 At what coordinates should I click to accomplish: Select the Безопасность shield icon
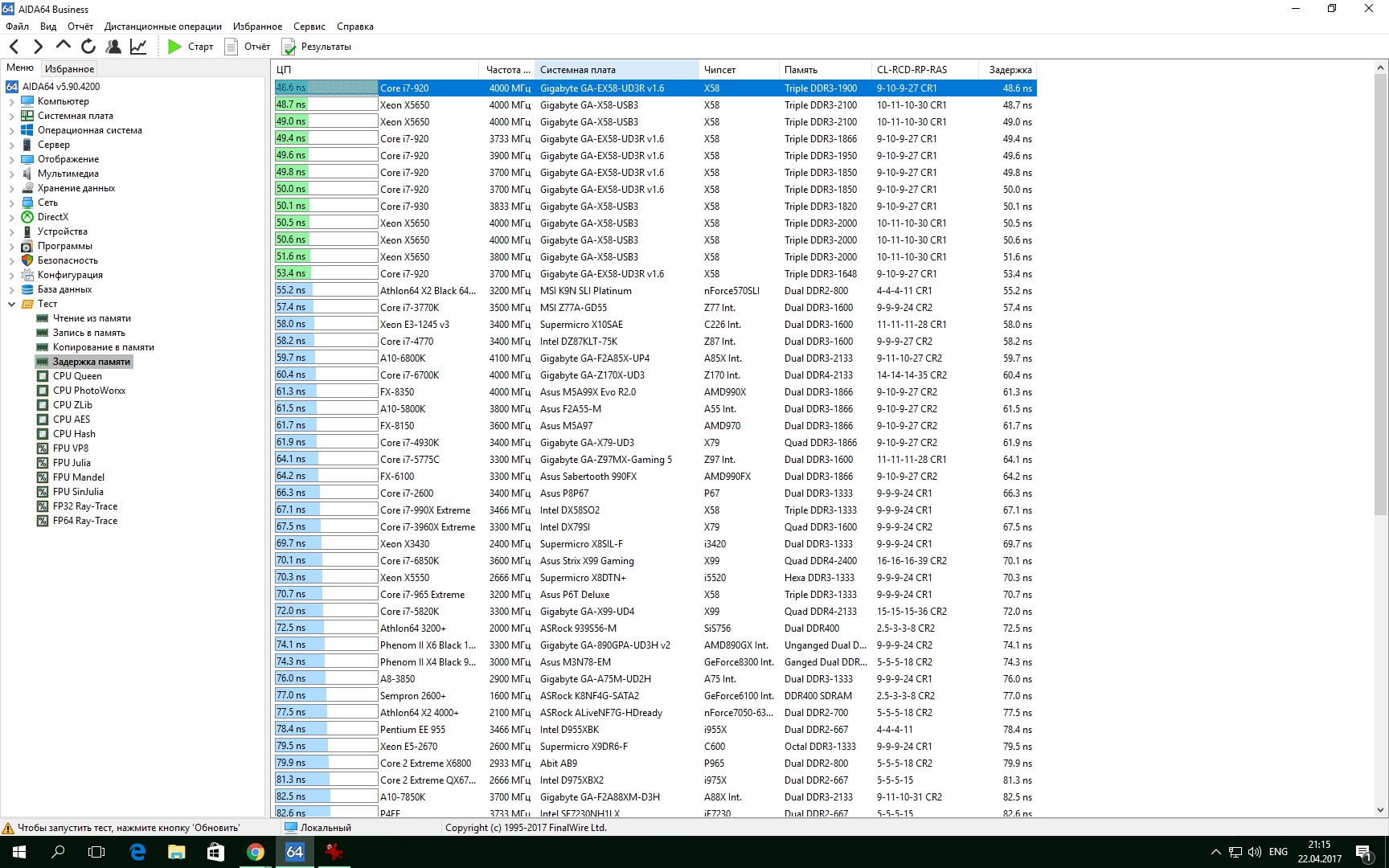tap(27, 260)
